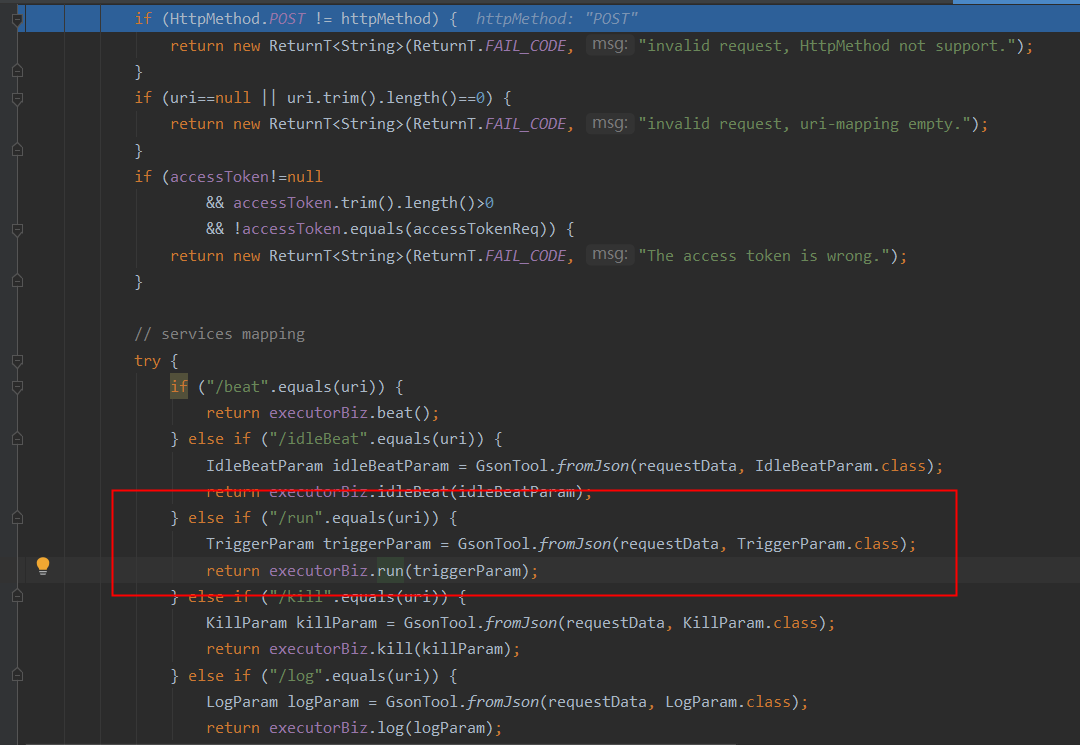Collapse the HttpMethod.POST if-block fold marker
Screen dimensions: 1080x745
(18, 19)
